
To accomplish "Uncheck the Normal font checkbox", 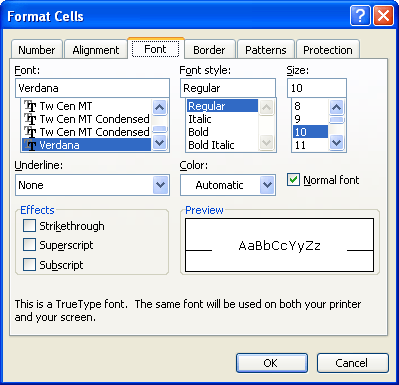I will coord(293,180).
